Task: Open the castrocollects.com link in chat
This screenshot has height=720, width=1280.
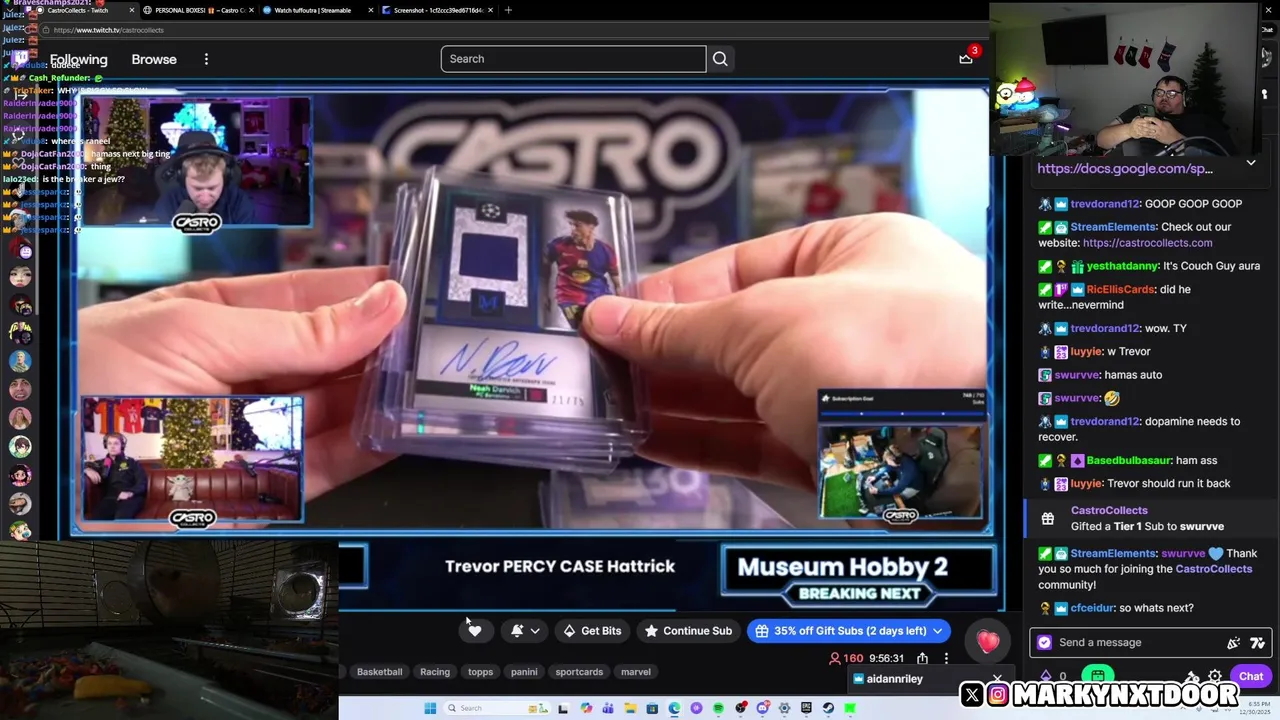Action: coord(1147,243)
